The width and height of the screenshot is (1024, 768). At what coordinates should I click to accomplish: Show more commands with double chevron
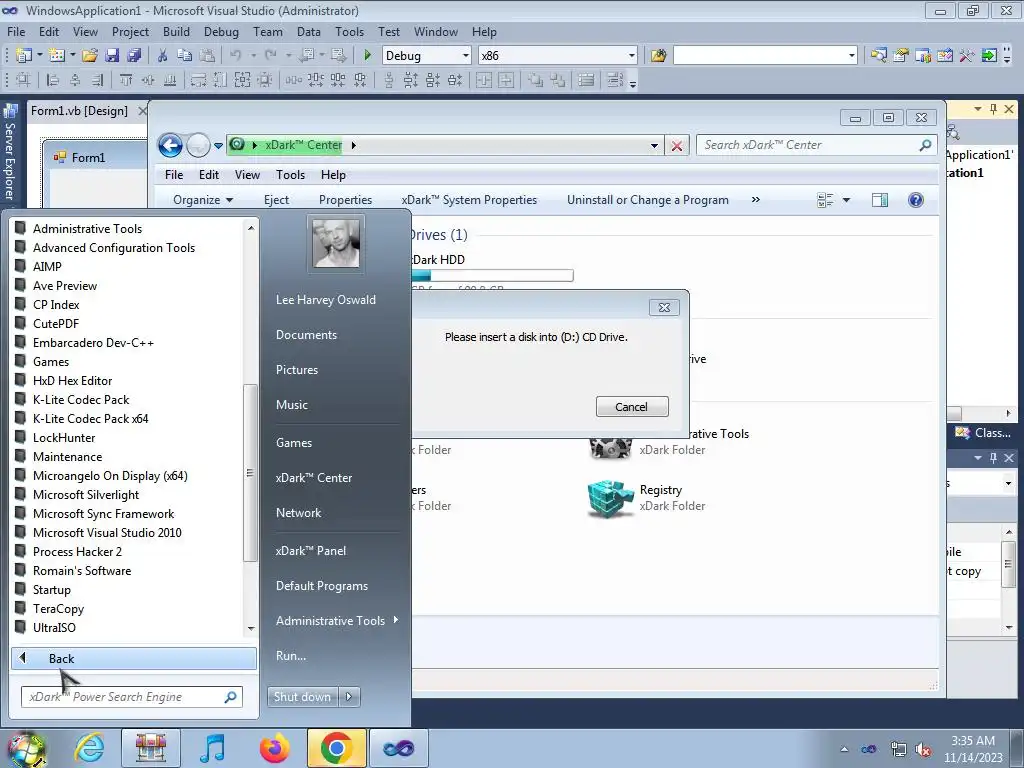tap(756, 200)
